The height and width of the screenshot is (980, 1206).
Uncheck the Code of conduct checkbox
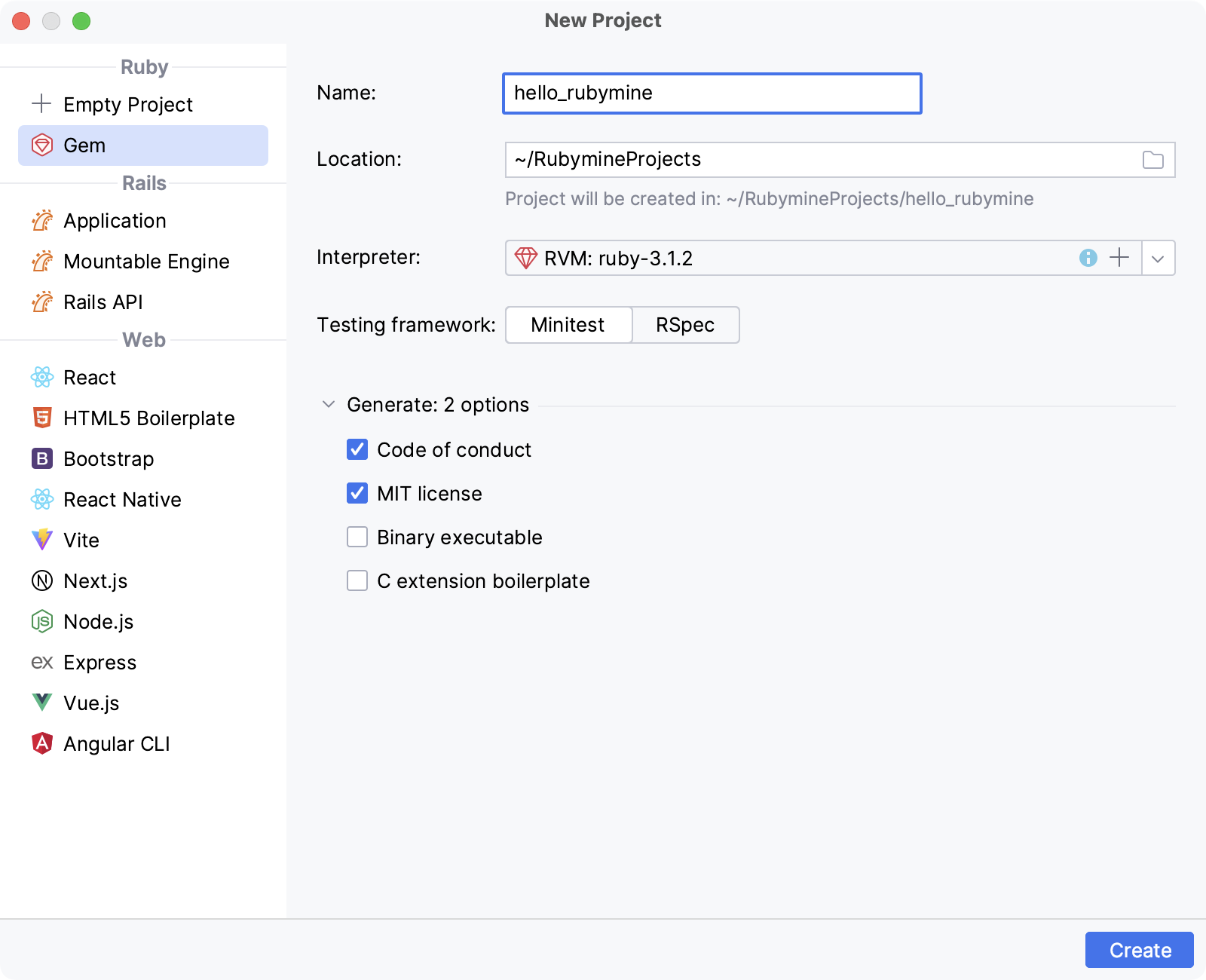click(x=357, y=450)
